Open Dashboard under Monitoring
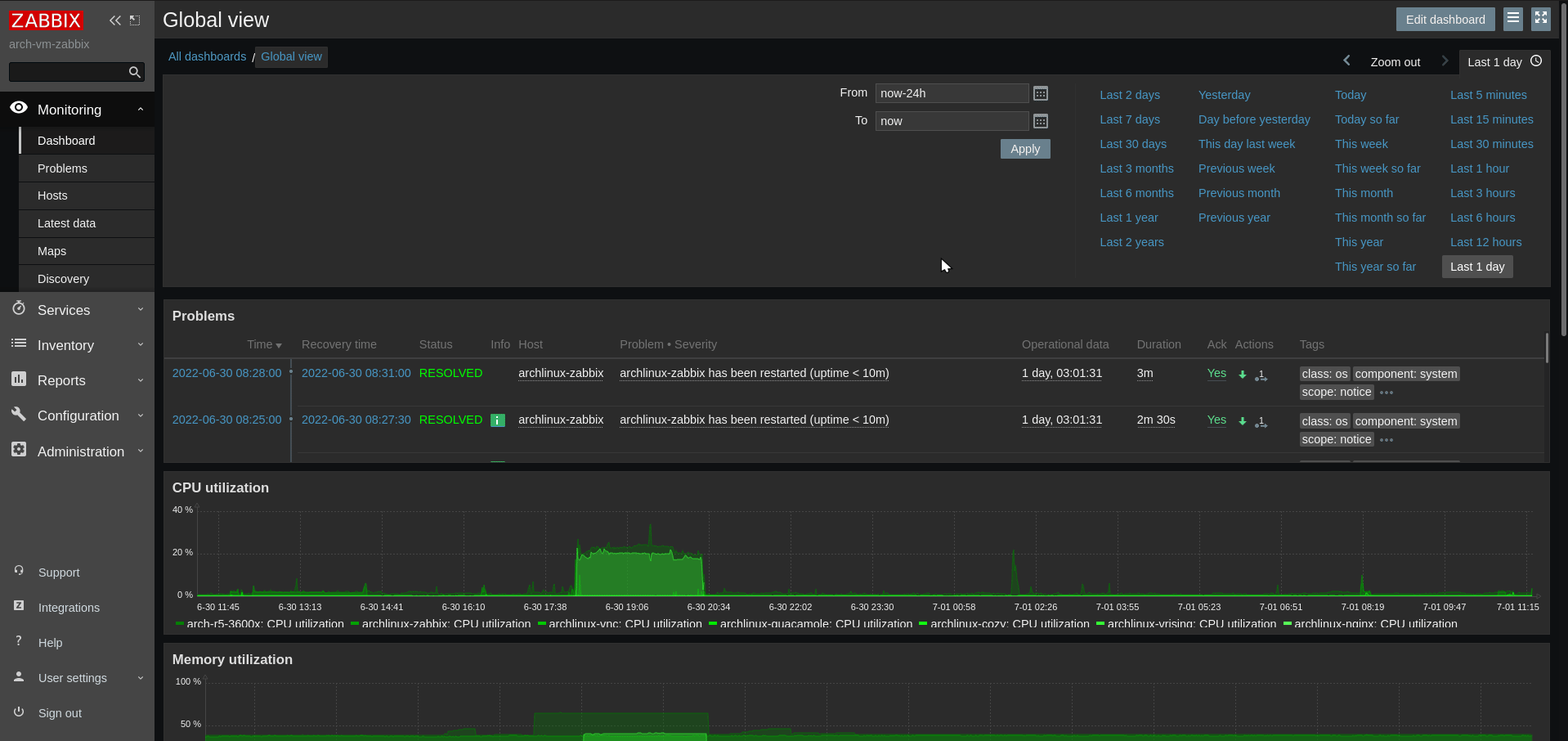1568x741 pixels. pyautogui.click(x=87, y=141)
